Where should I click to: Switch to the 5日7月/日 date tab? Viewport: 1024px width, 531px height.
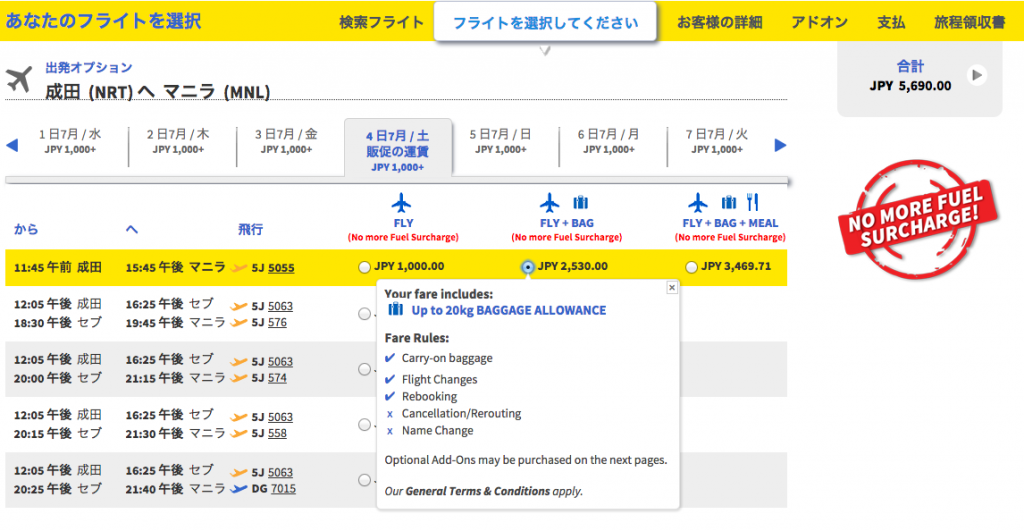coord(500,141)
